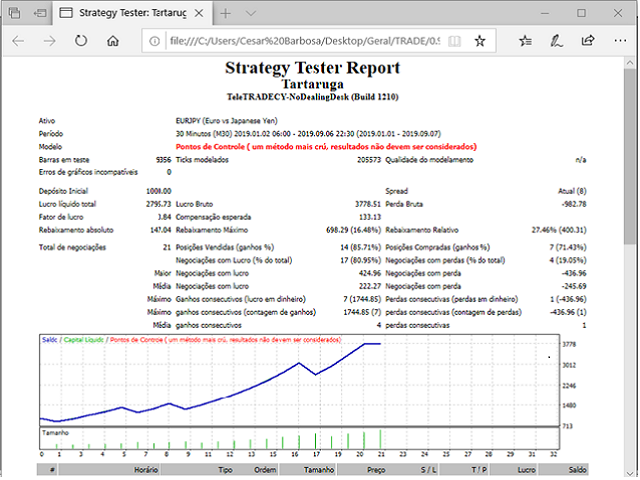Open Settings and more menu

[619, 42]
